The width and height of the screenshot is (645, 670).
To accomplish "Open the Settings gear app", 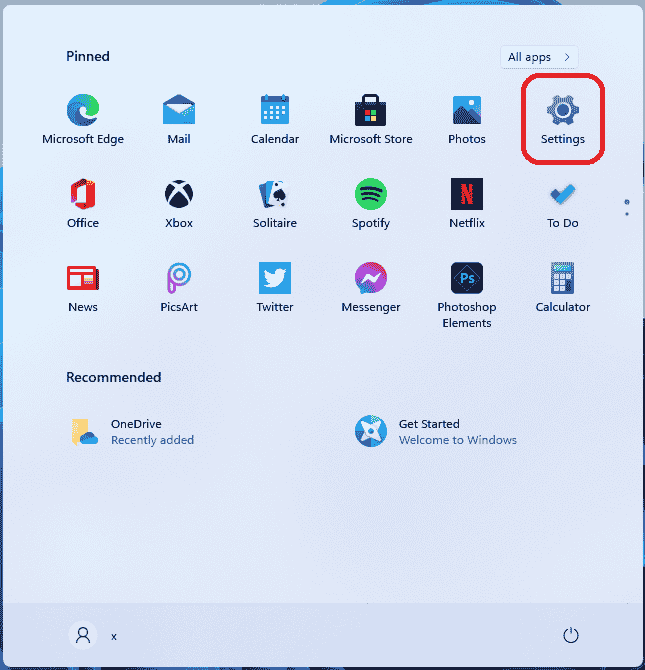I will point(563,119).
